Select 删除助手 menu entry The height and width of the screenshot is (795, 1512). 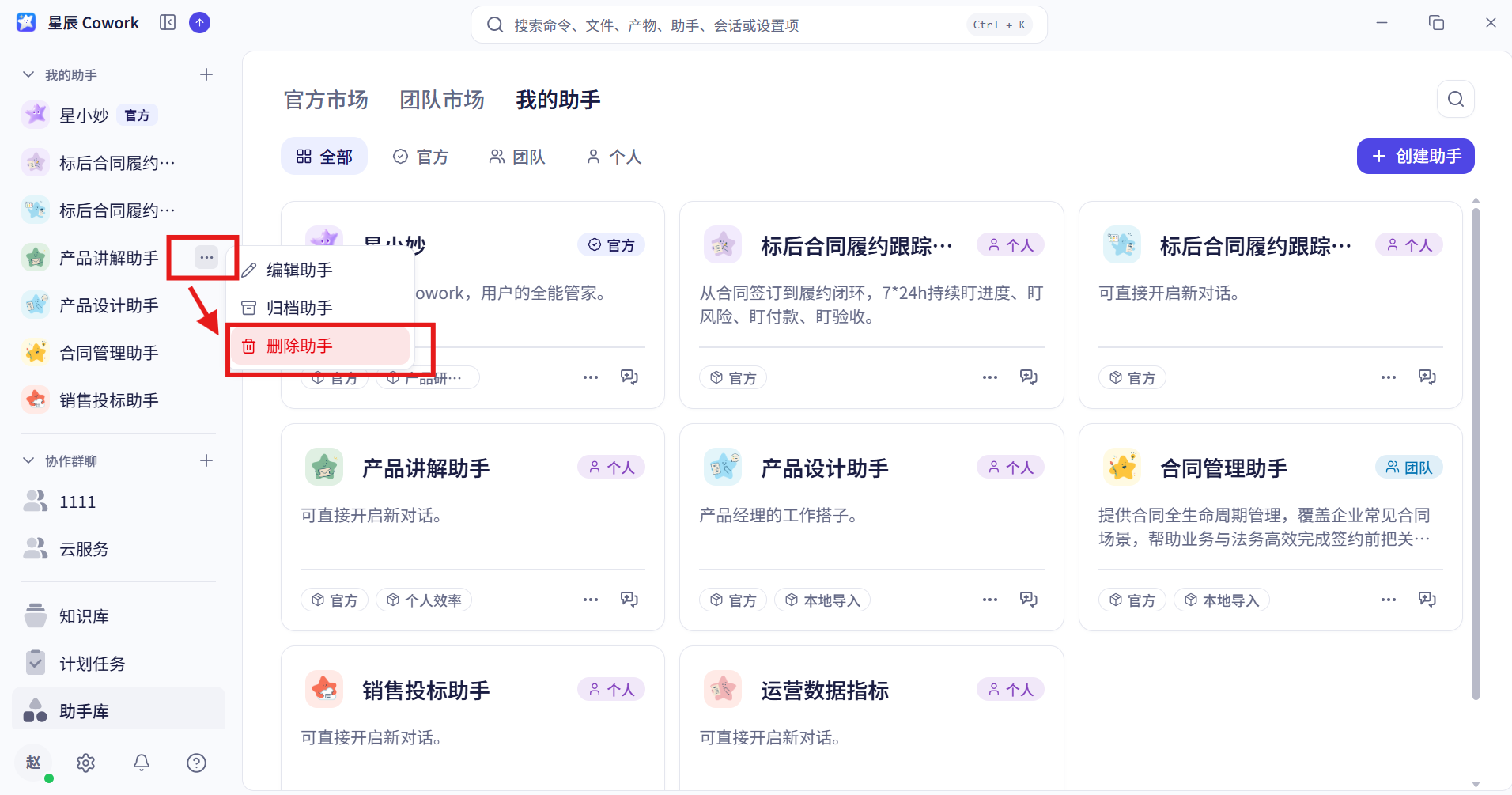pyautogui.click(x=320, y=346)
